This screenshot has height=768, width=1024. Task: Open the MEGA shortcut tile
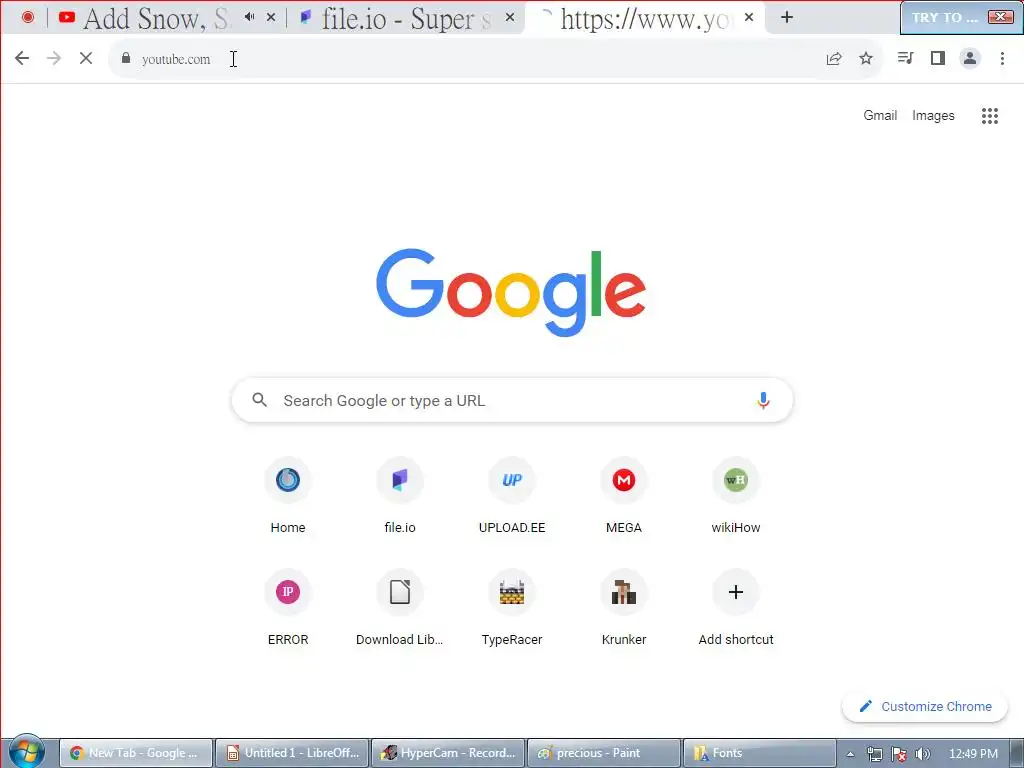[x=624, y=495]
